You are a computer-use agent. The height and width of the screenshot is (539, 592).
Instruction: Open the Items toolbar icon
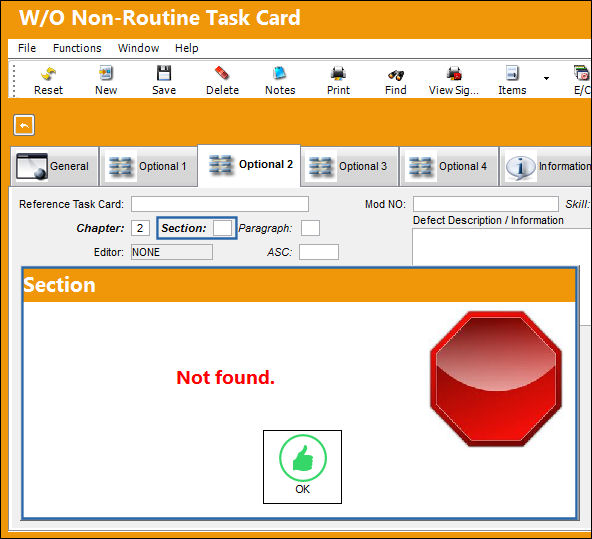[512, 80]
